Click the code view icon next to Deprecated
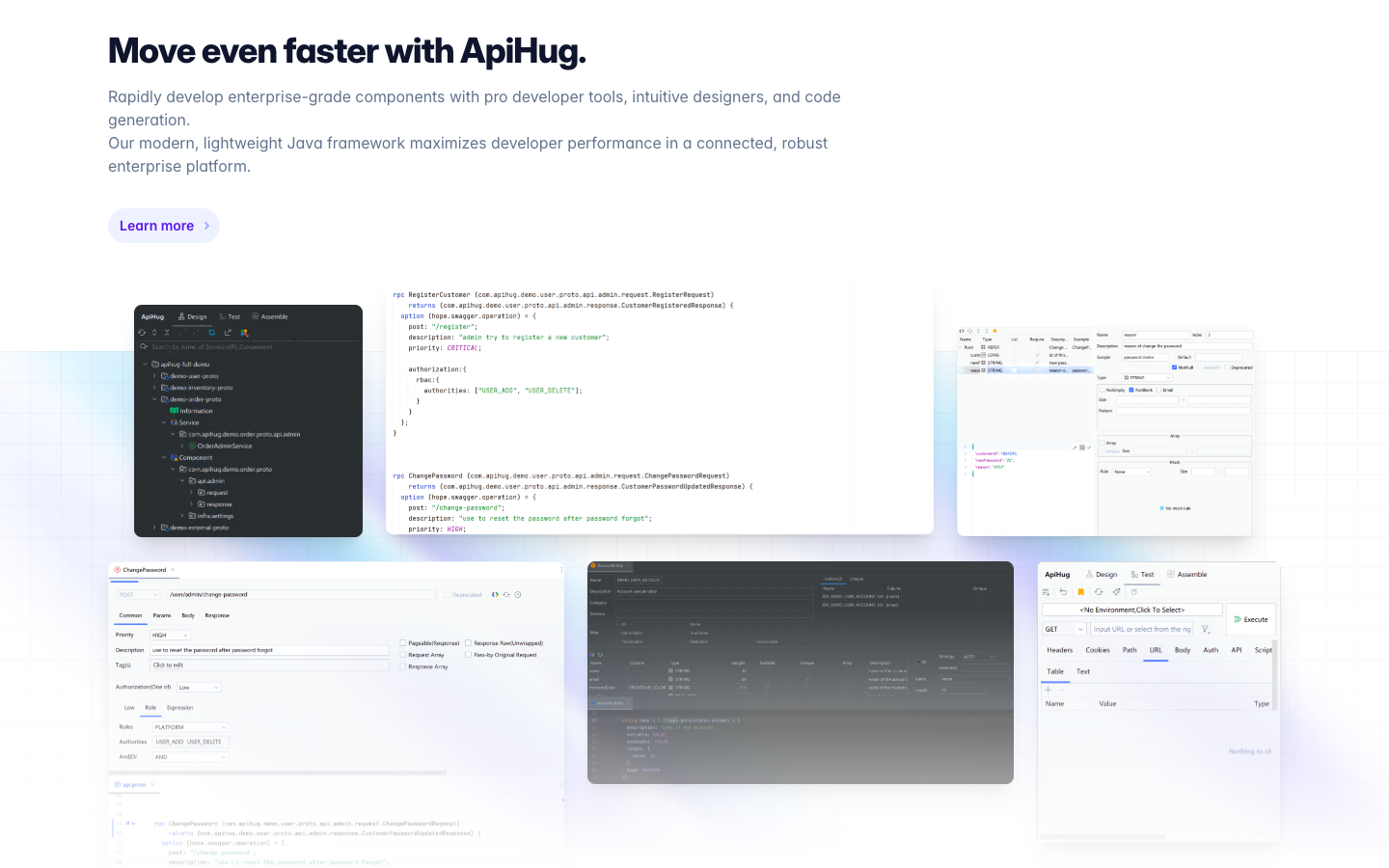Image resolution: width=1389 pixels, height=868 pixels. [x=495, y=595]
